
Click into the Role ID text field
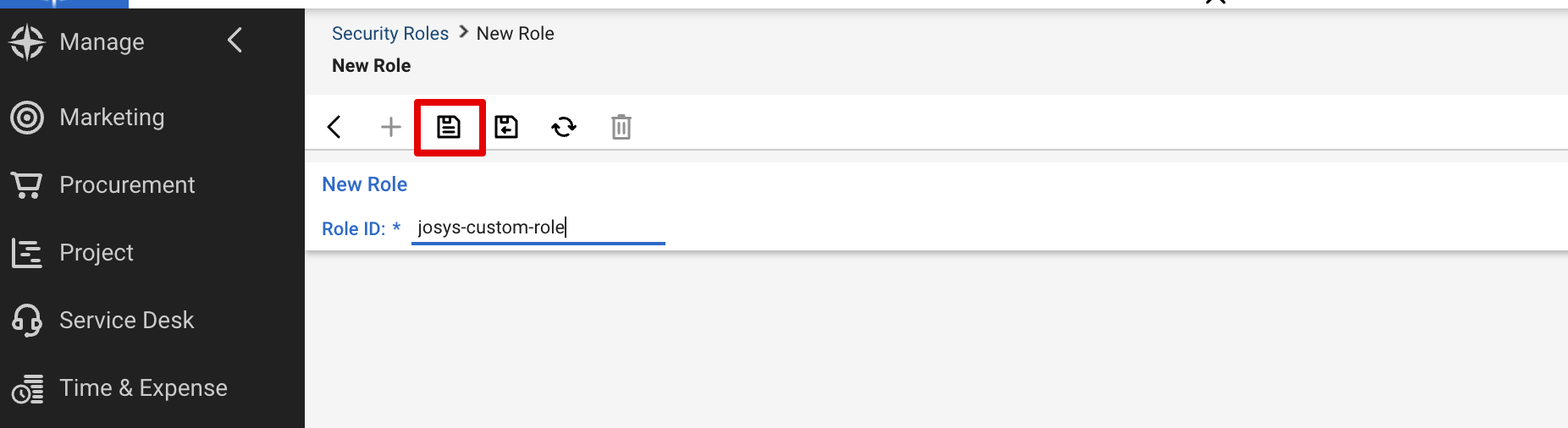point(538,228)
